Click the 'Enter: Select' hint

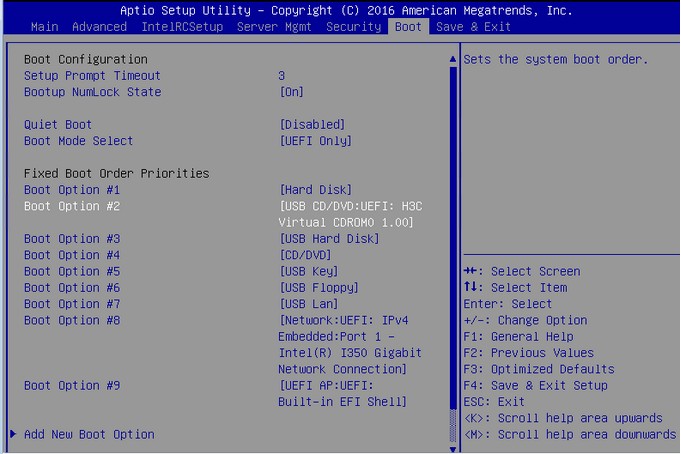tap(508, 304)
